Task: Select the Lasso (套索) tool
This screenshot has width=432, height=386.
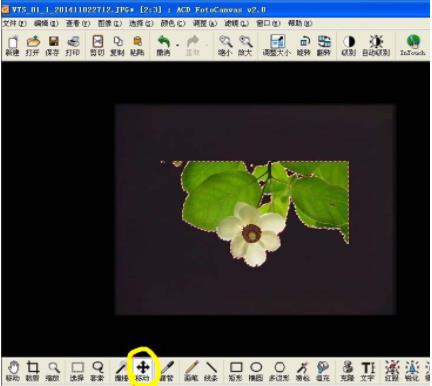Action: [x=98, y=367]
